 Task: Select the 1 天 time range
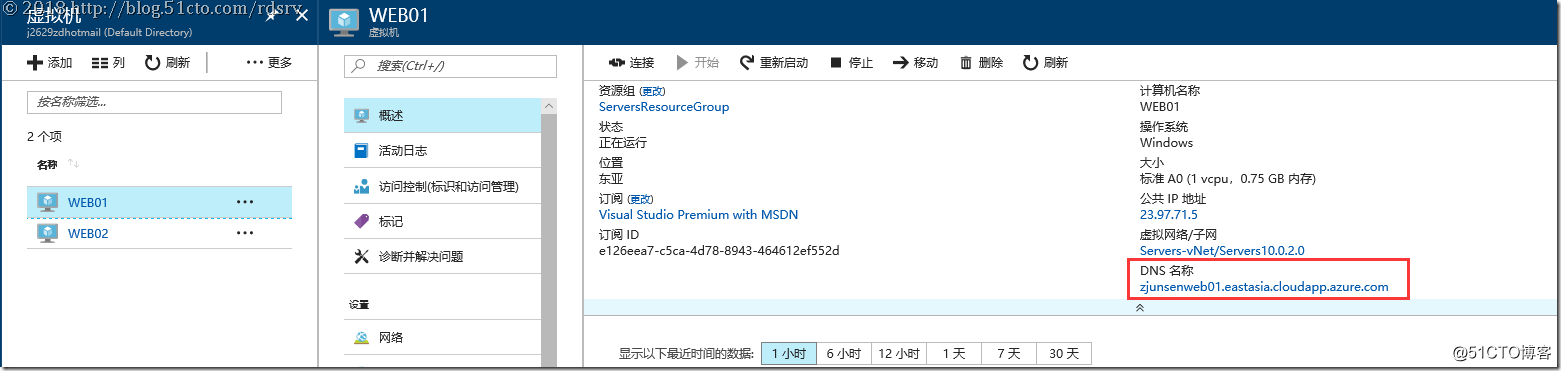[954, 353]
